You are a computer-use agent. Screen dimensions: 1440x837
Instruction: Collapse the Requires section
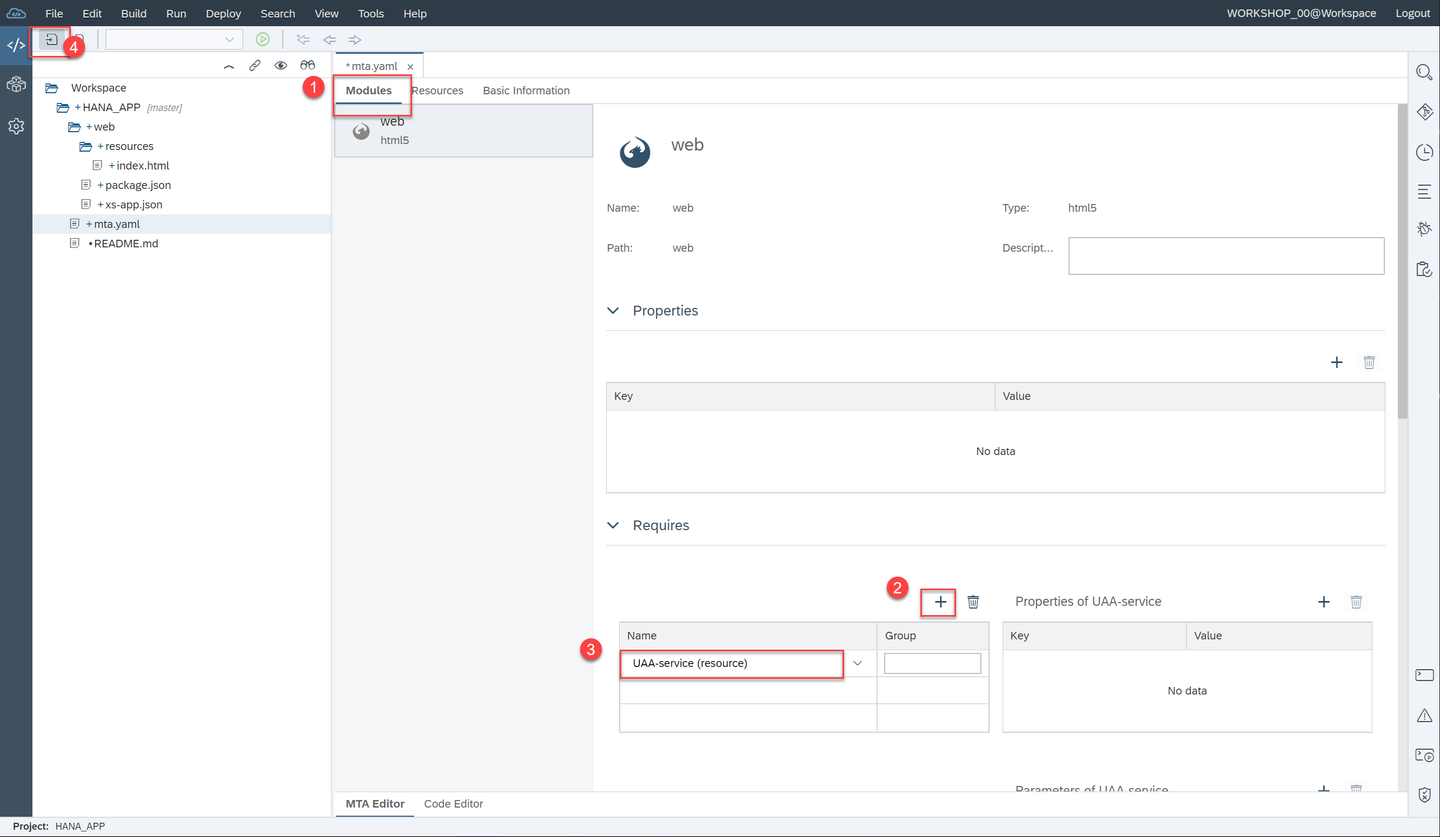614,525
